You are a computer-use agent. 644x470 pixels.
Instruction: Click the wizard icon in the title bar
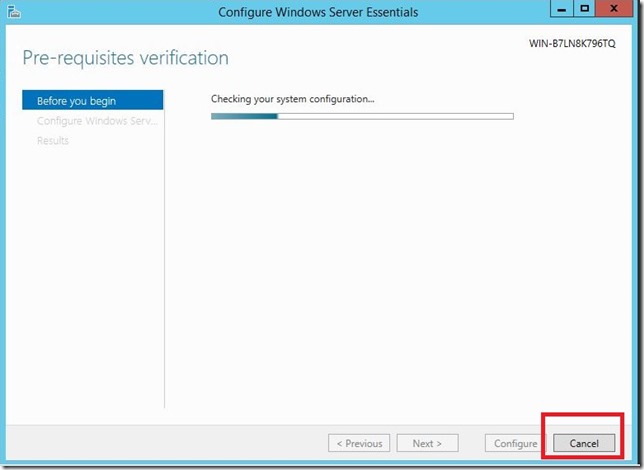tap(12, 12)
